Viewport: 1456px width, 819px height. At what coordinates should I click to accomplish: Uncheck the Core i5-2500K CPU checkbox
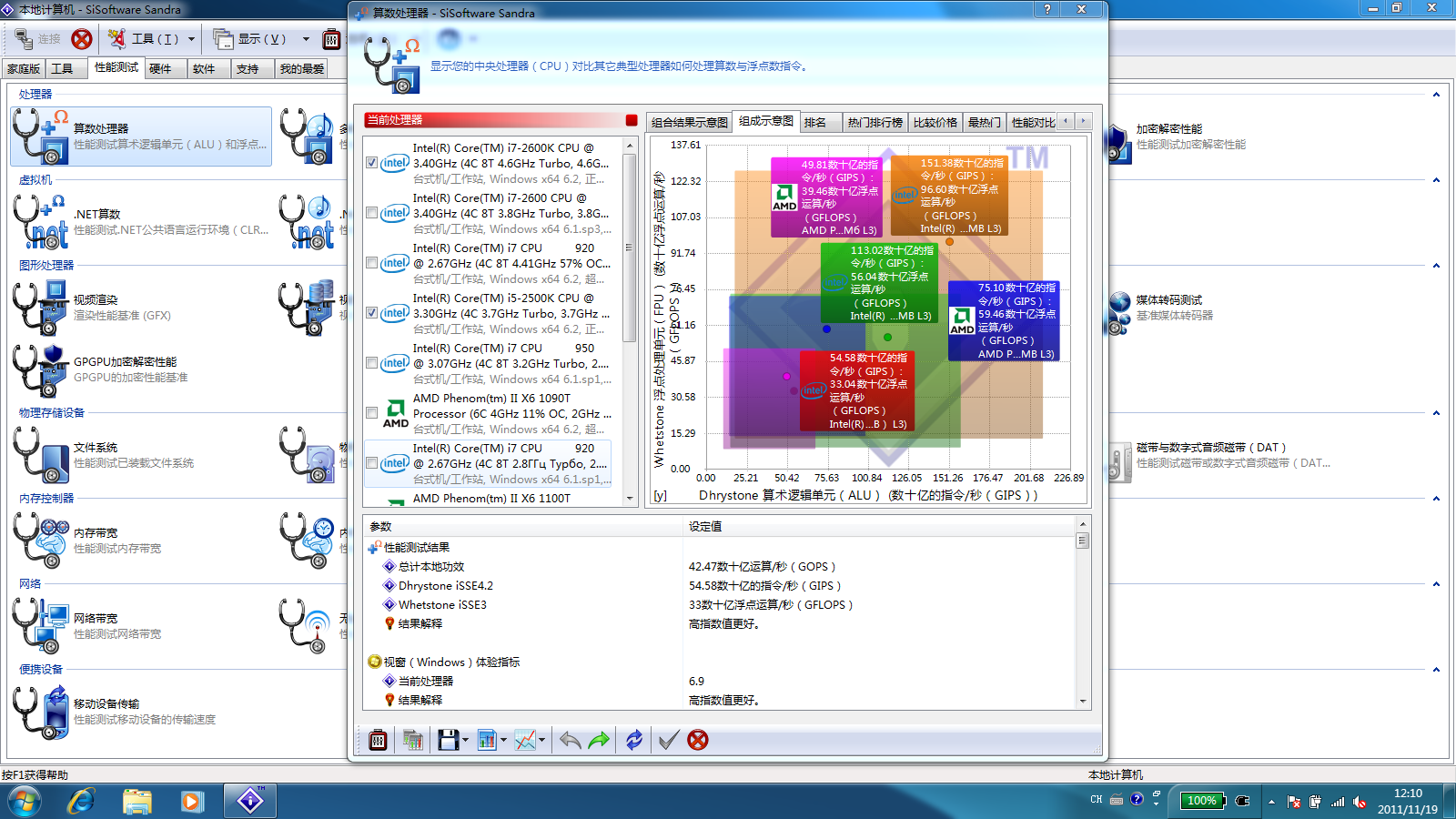coord(371,313)
